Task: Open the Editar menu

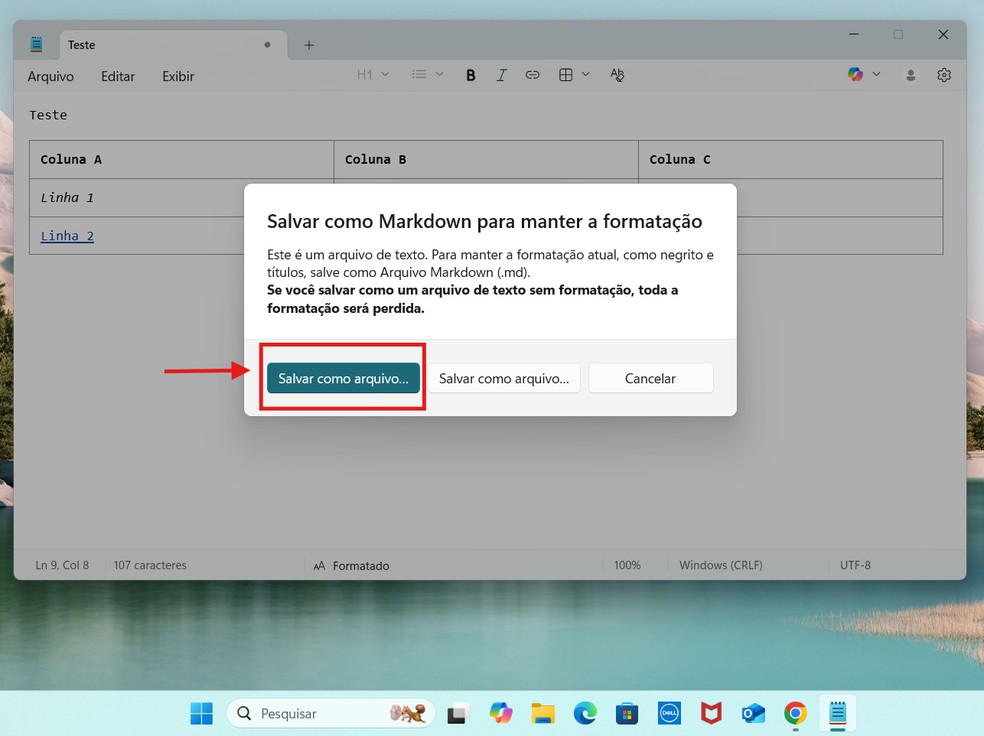Action: point(118,77)
